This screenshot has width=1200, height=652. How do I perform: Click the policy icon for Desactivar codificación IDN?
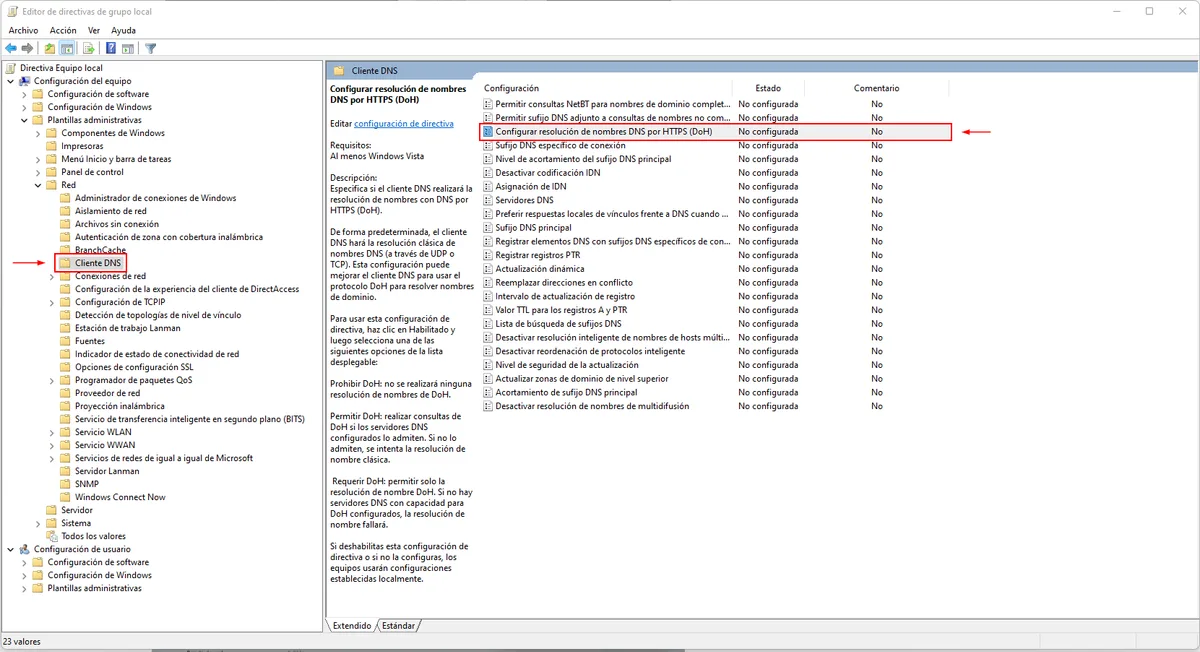(488, 172)
